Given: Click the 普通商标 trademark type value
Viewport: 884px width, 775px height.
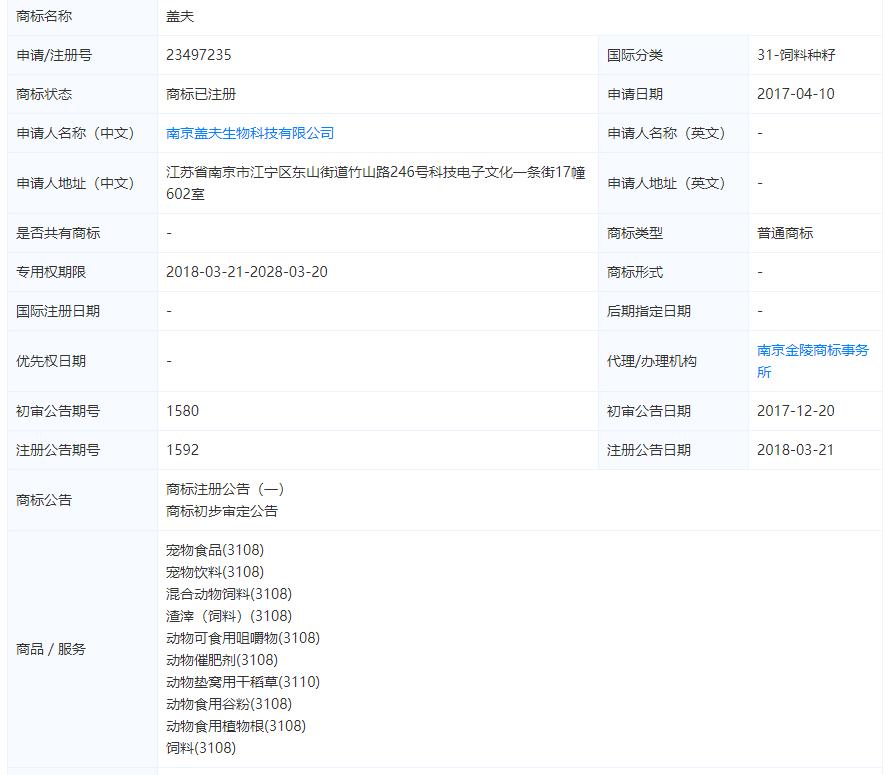Looking at the screenshot, I should pyautogui.click(x=786, y=233).
